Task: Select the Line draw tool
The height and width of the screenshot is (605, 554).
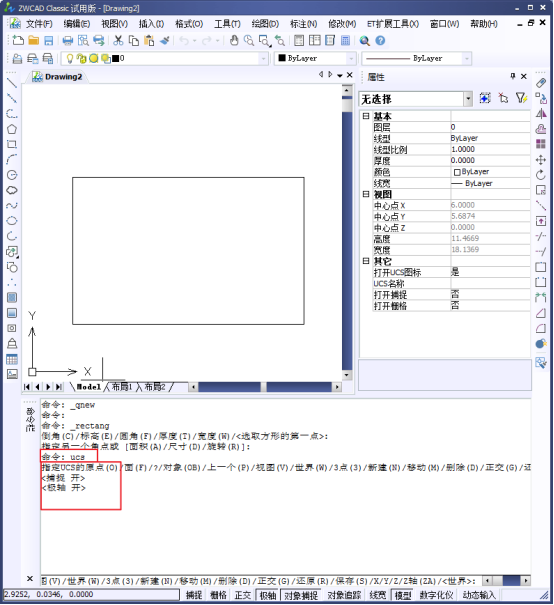Action: 12,83
